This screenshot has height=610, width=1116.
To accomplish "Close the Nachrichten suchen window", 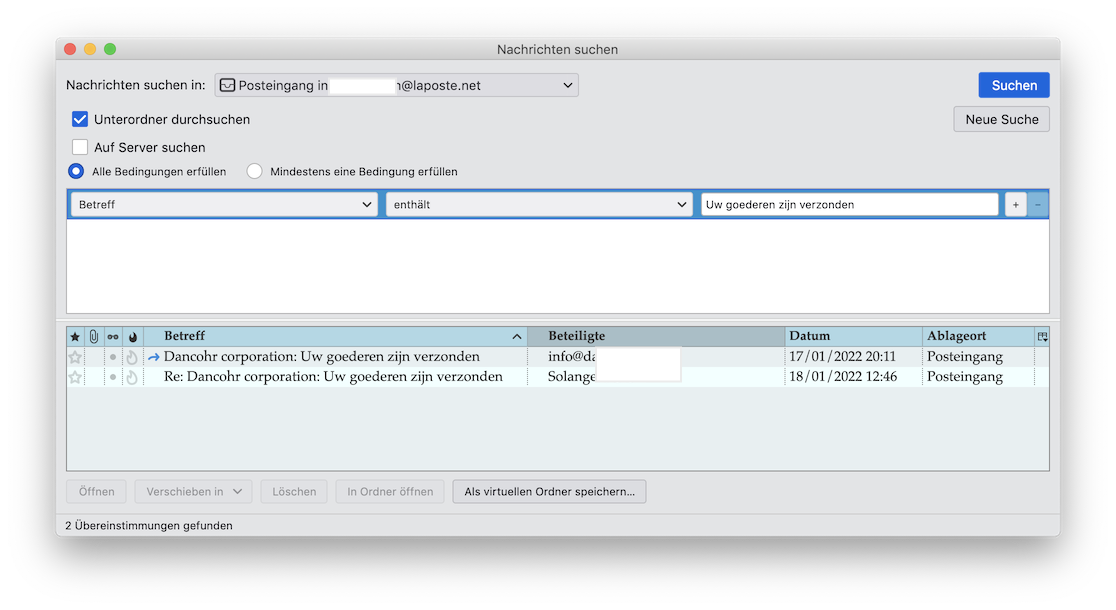I will pyautogui.click(x=70, y=49).
